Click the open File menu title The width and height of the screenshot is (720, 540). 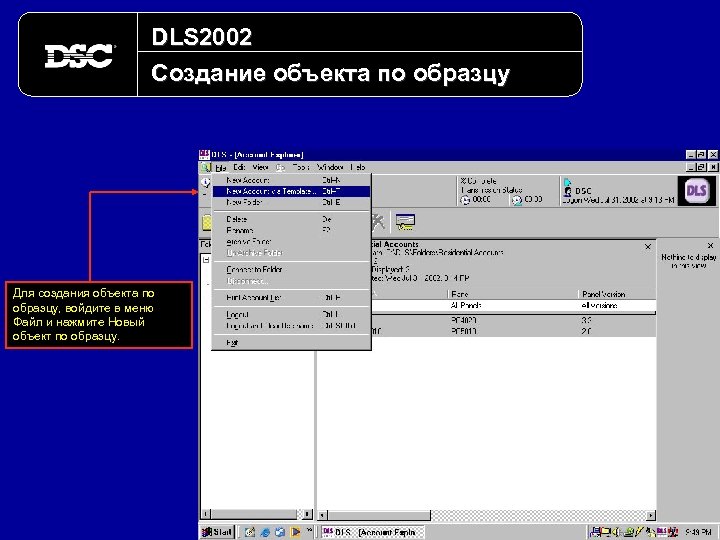[221, 168]
